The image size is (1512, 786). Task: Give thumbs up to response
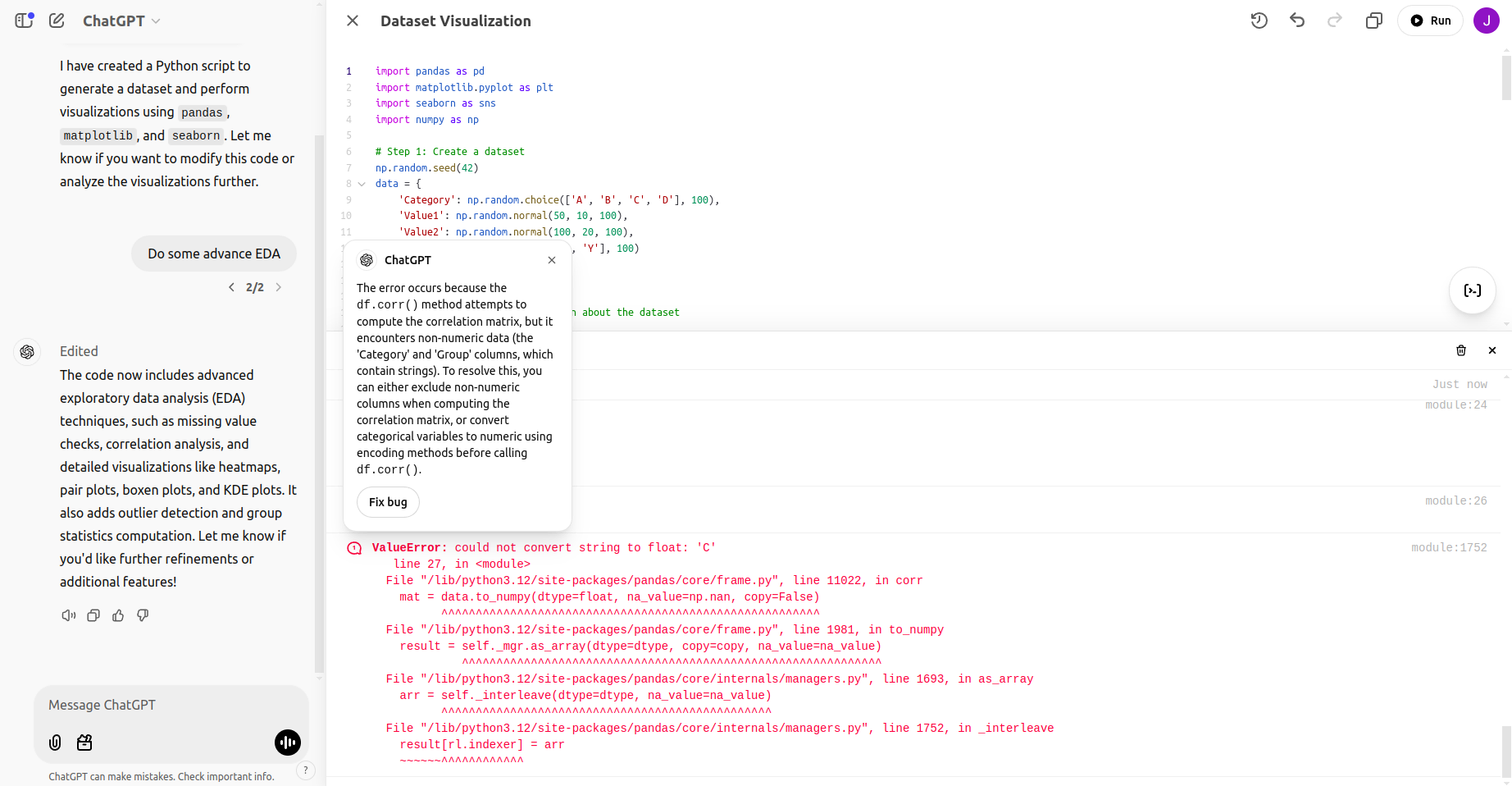coord(118,615)
